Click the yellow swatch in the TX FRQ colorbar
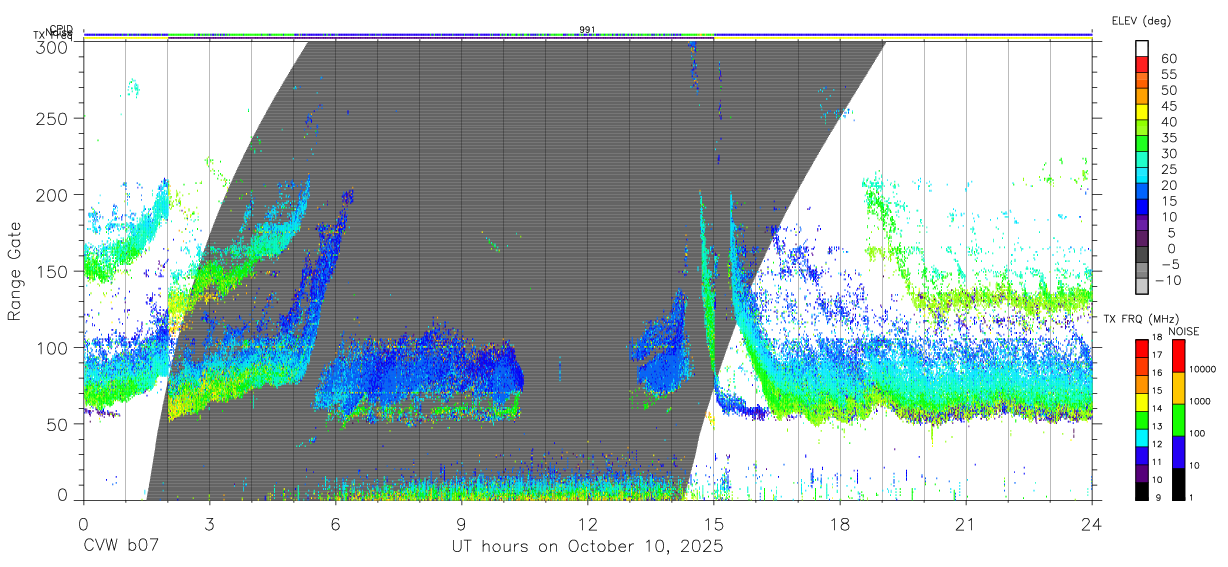1228x567 pixels. coord(1142,401)
